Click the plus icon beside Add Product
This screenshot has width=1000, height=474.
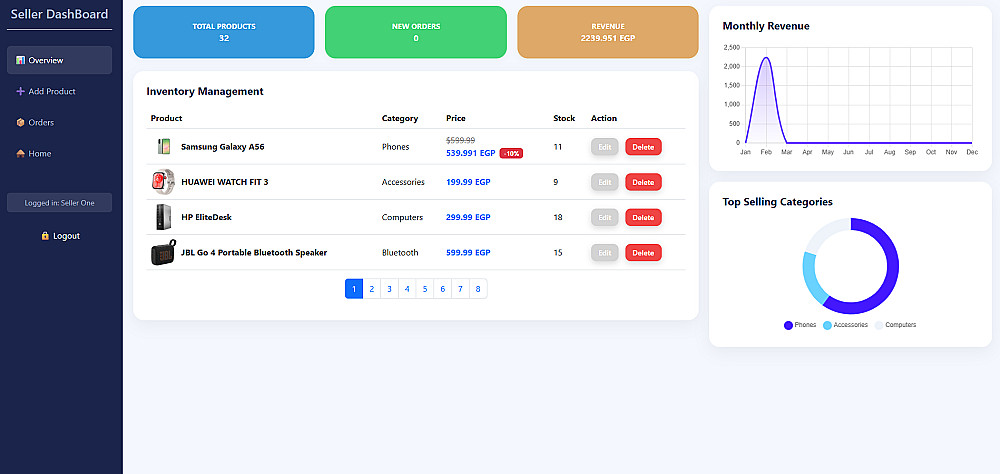click(20, 91)
